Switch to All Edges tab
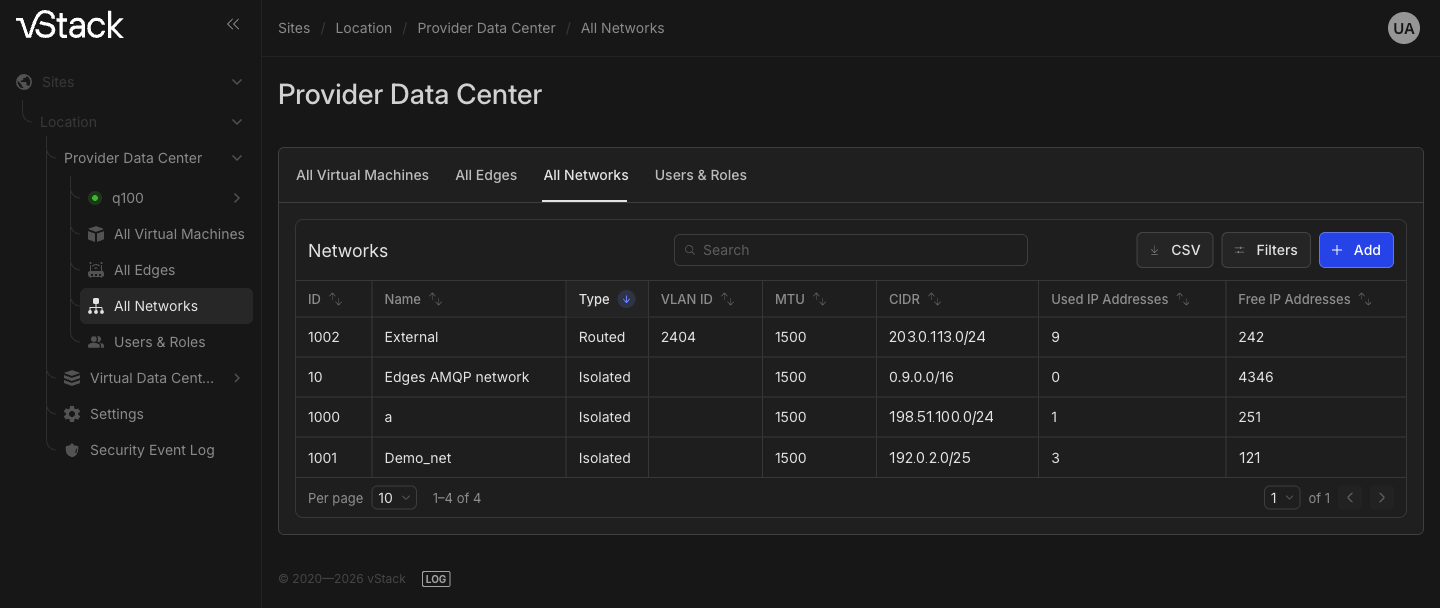Image resolution: width=1440 pixels, height=608 pixels. click(x=486, y=175)
